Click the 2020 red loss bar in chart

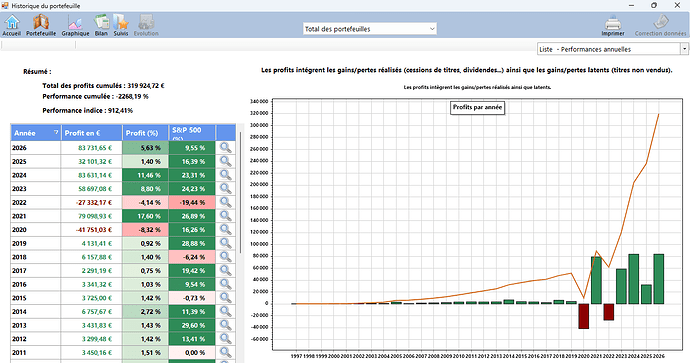tap(584, 316)
